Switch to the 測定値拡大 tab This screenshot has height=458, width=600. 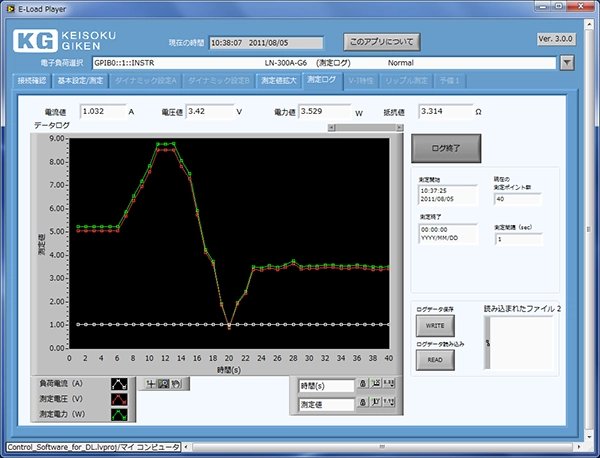(280, 80)
